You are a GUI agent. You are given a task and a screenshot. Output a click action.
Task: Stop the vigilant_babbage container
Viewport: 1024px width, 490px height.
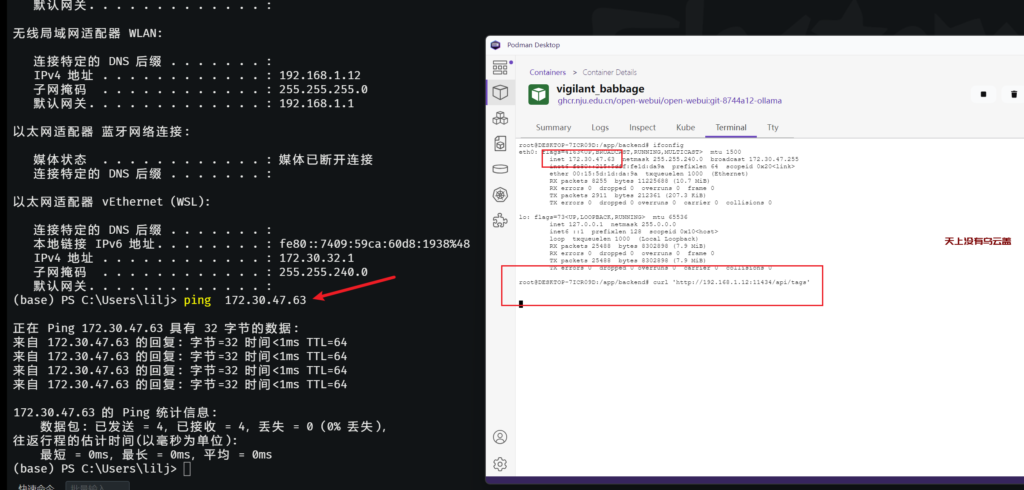point(983,94)
